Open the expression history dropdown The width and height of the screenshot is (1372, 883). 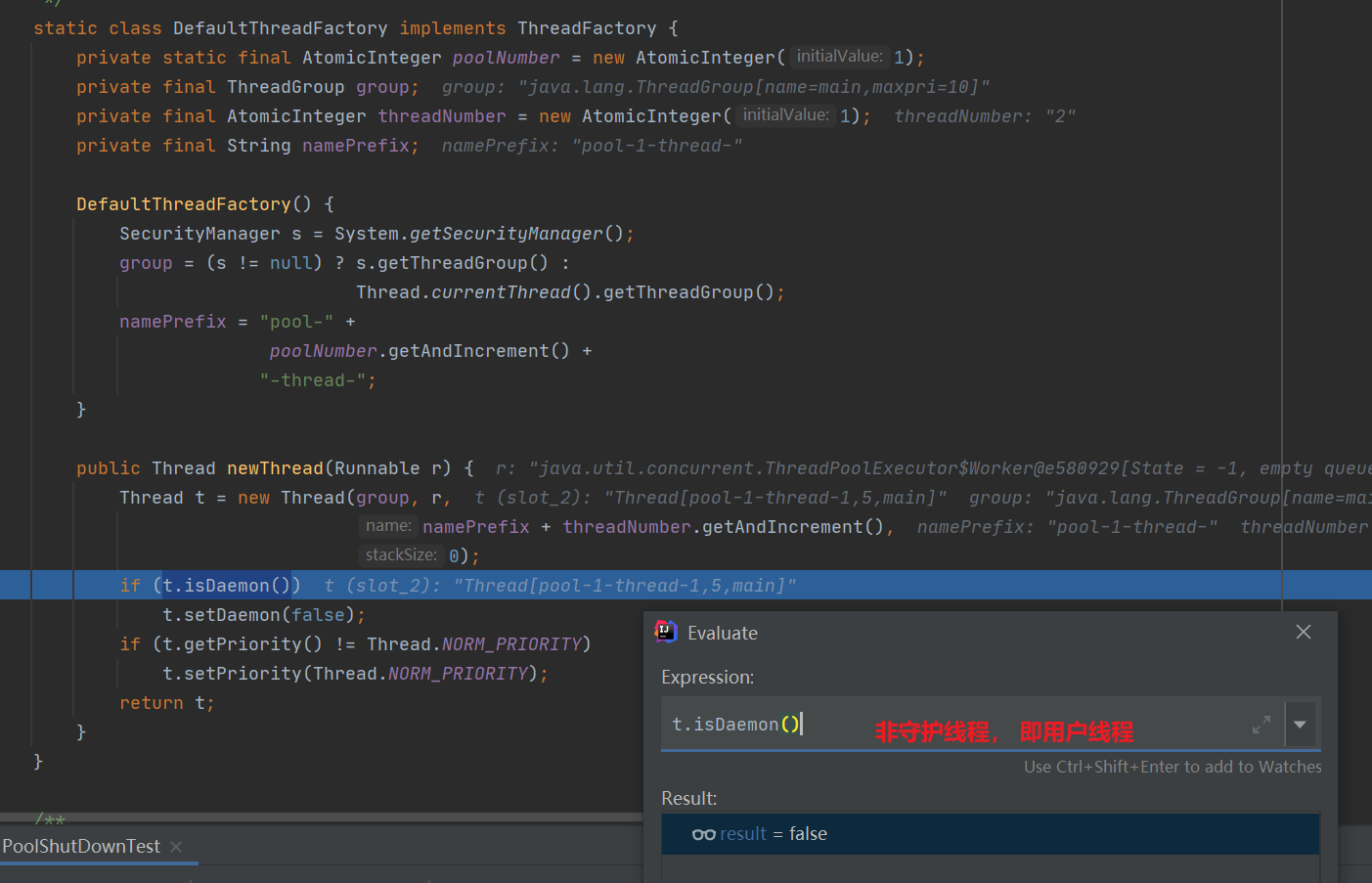[x=1300, y=725]
